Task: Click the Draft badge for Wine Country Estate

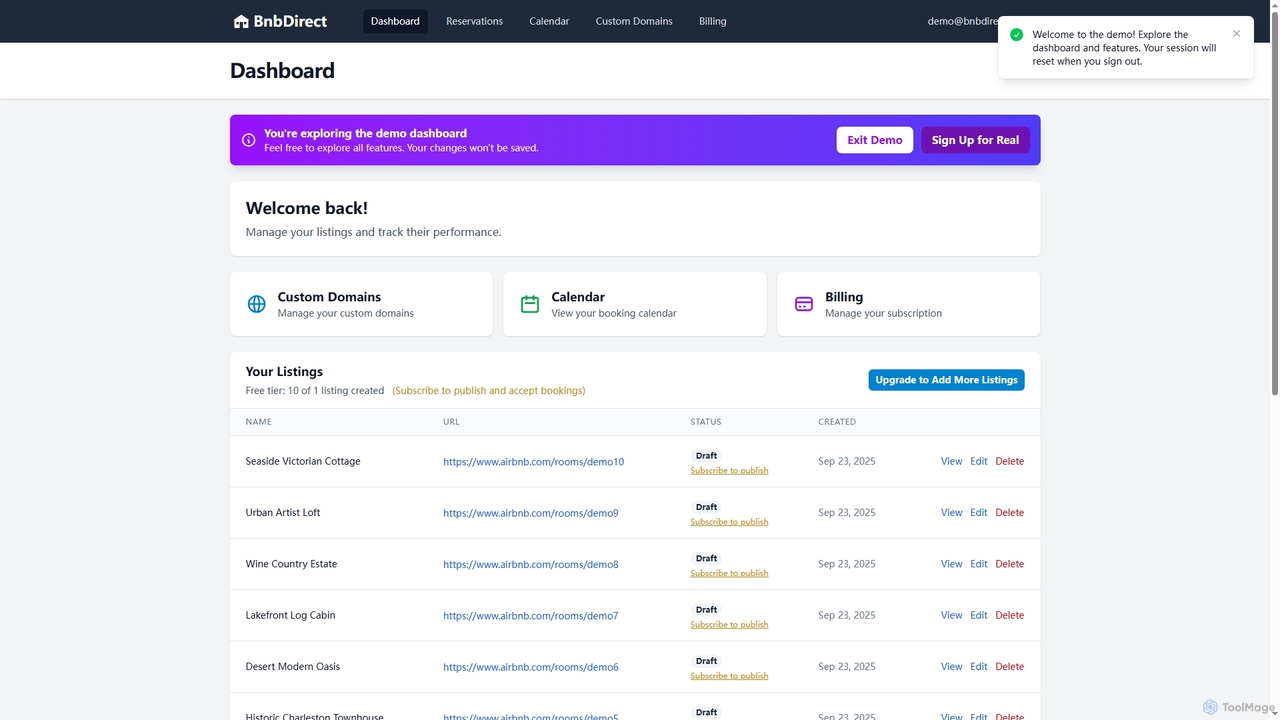Action: coord(707,558)
